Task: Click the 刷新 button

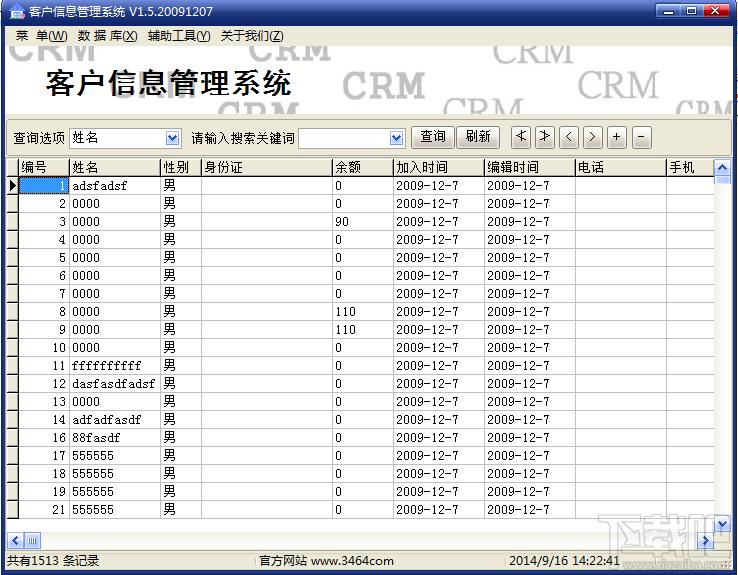Action: click(x=478, y=137)
